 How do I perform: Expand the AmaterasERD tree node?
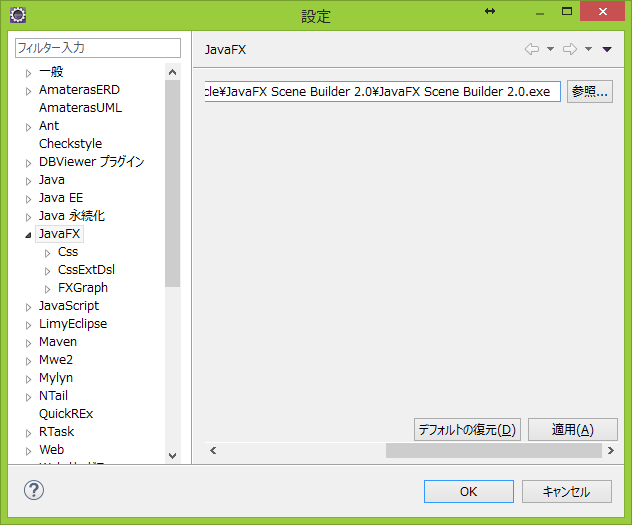pyautogui.click(x=28, y=91)
